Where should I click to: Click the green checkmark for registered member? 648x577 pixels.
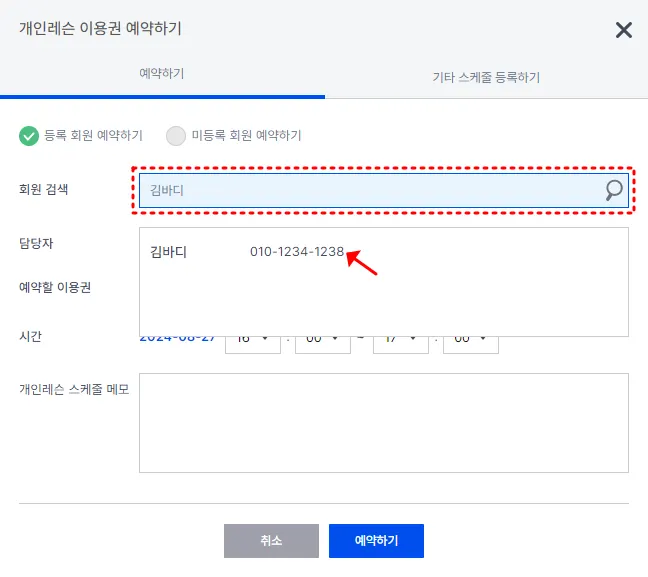coord(29,136)
